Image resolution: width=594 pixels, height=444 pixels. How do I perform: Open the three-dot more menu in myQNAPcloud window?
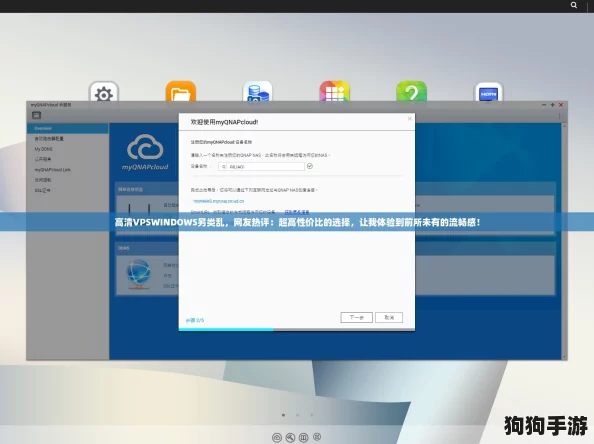coord(559,116)
